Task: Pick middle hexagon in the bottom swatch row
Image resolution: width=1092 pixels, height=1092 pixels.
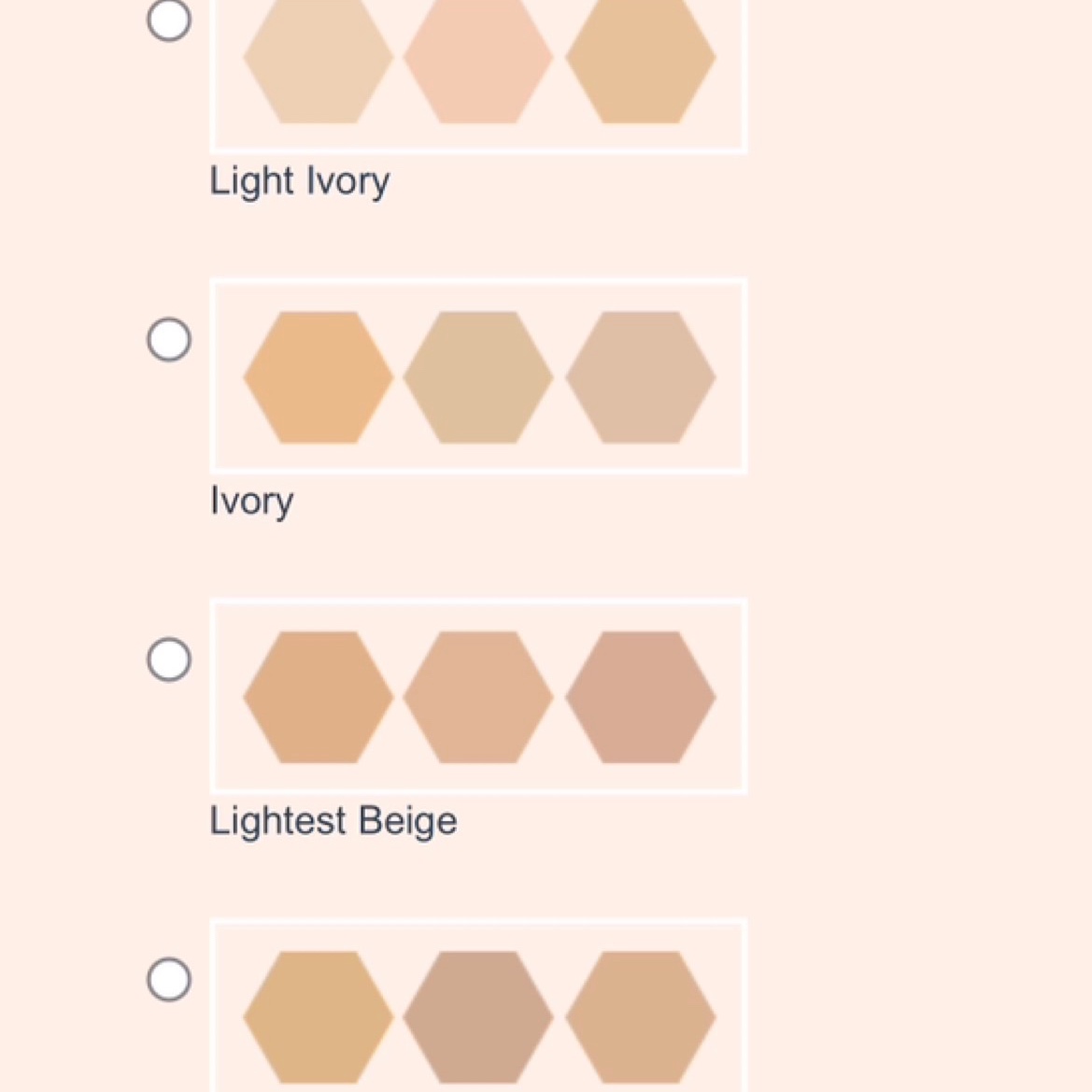Action: coord(478,1017)
